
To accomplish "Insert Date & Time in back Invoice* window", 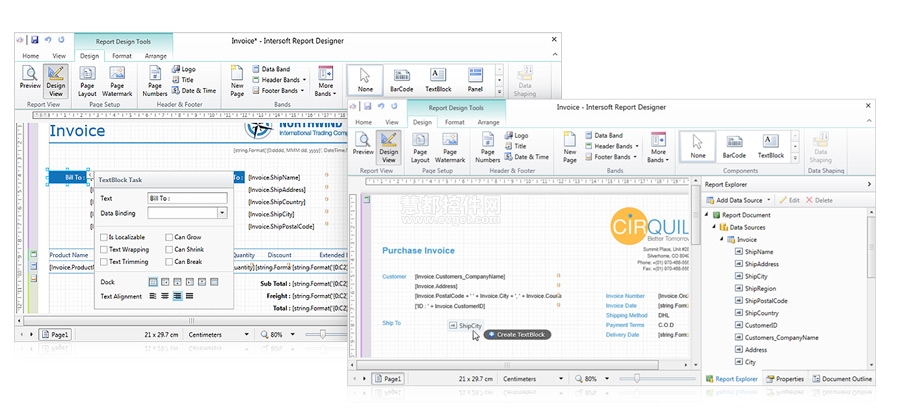I will (x=194, y=91).
